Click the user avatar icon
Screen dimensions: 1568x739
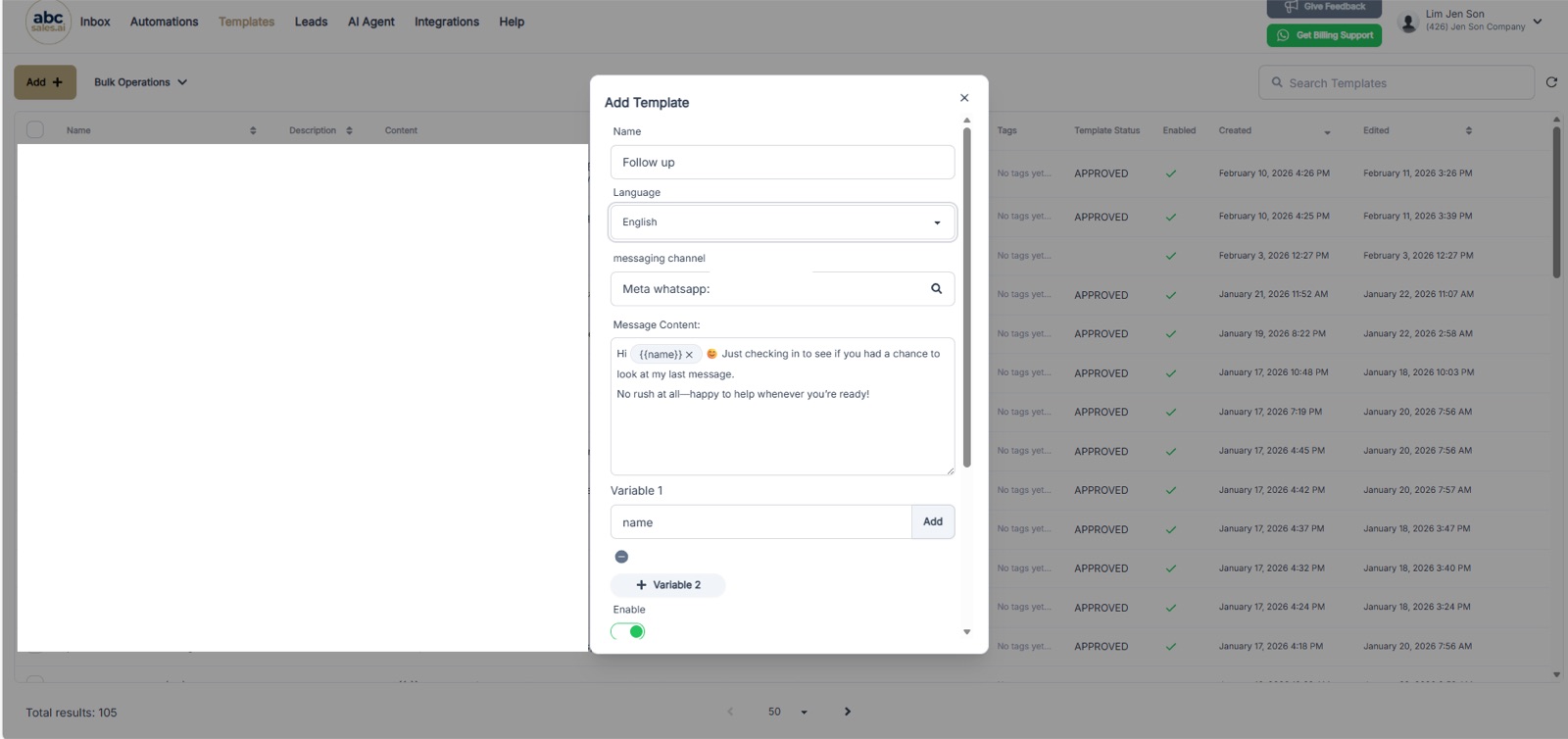pyautogui.click(x=1408, y=22)
